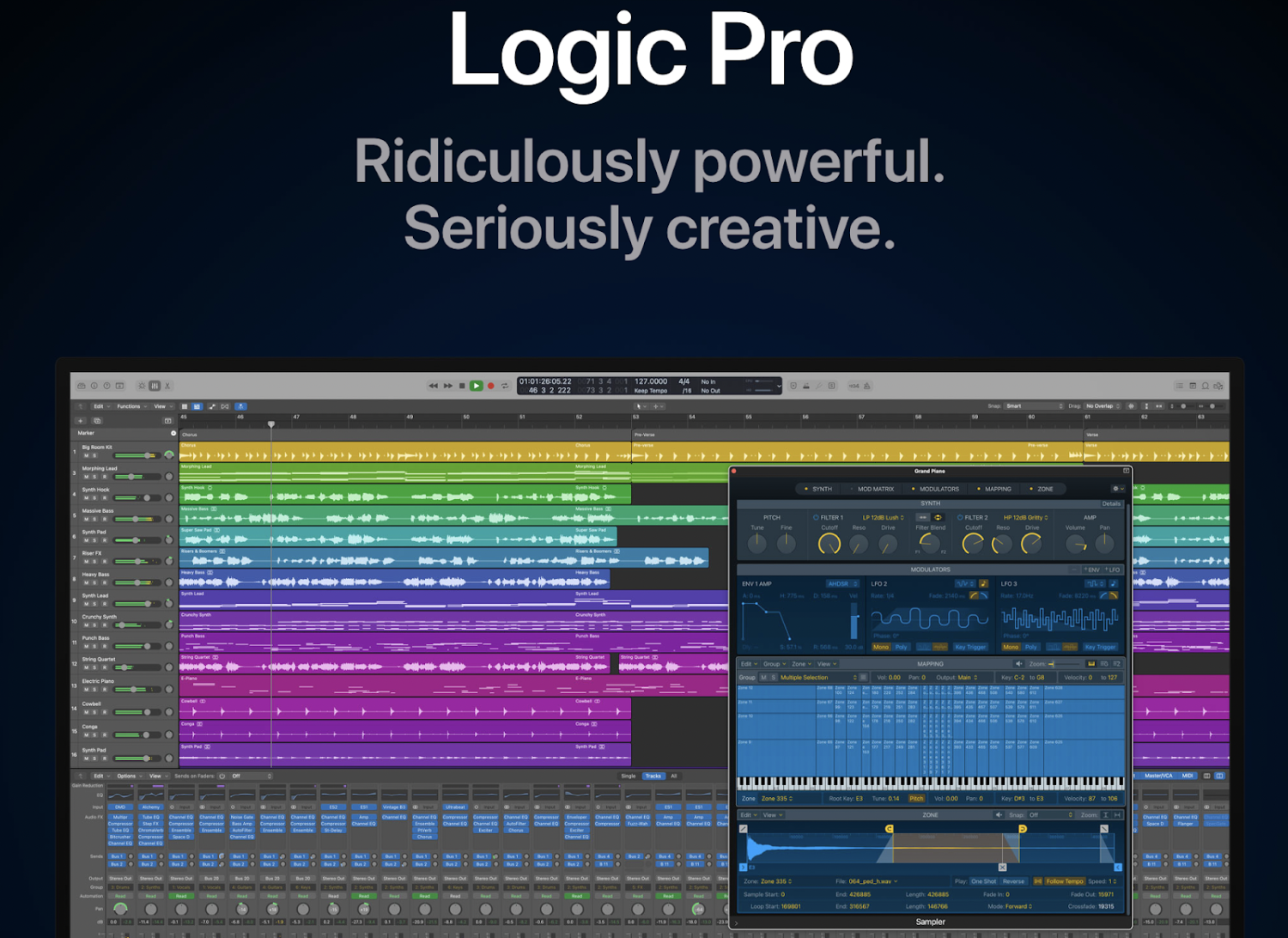Click the Tuner icon in the control bar
Screen dimensions: 1288x938
pyautogui.click(x=818, y=386)
